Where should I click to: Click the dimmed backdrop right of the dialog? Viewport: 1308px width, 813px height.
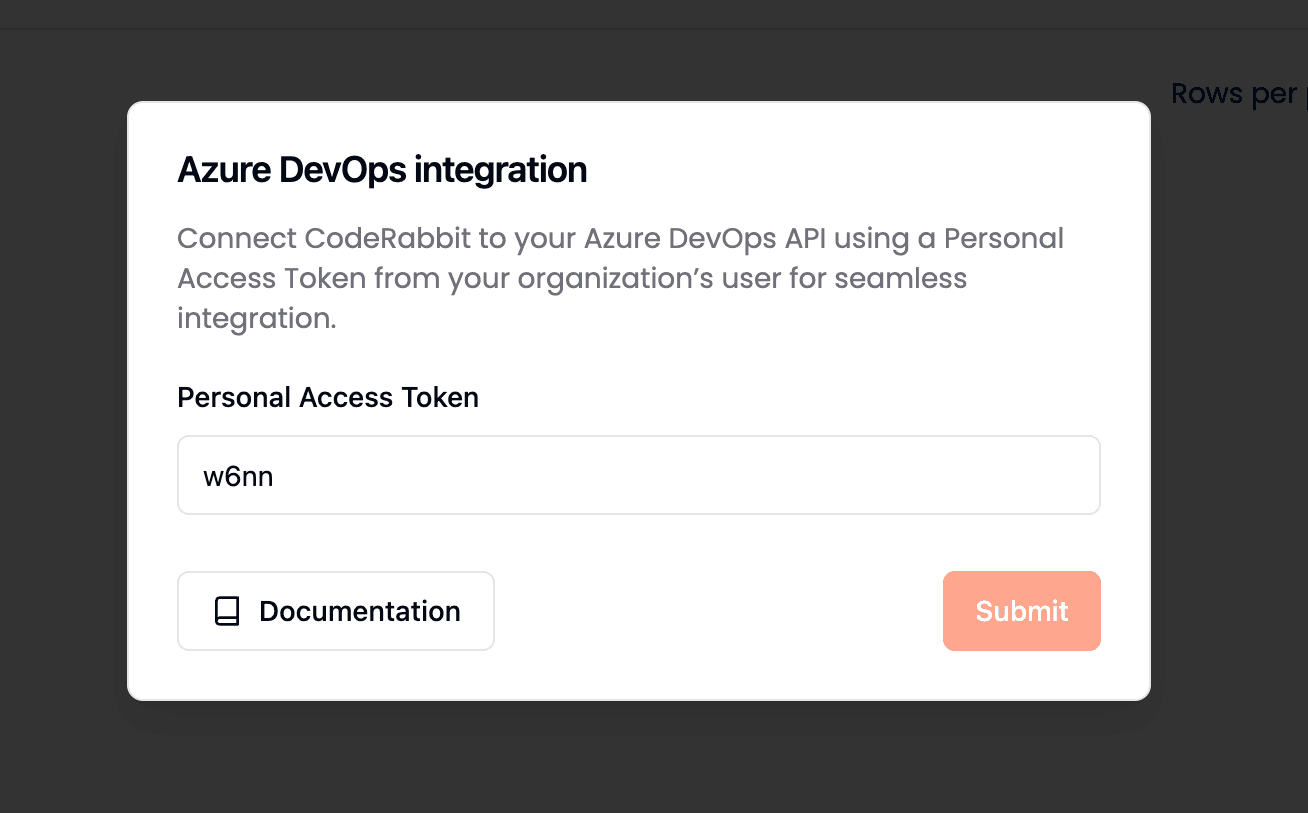[1230, 400]
